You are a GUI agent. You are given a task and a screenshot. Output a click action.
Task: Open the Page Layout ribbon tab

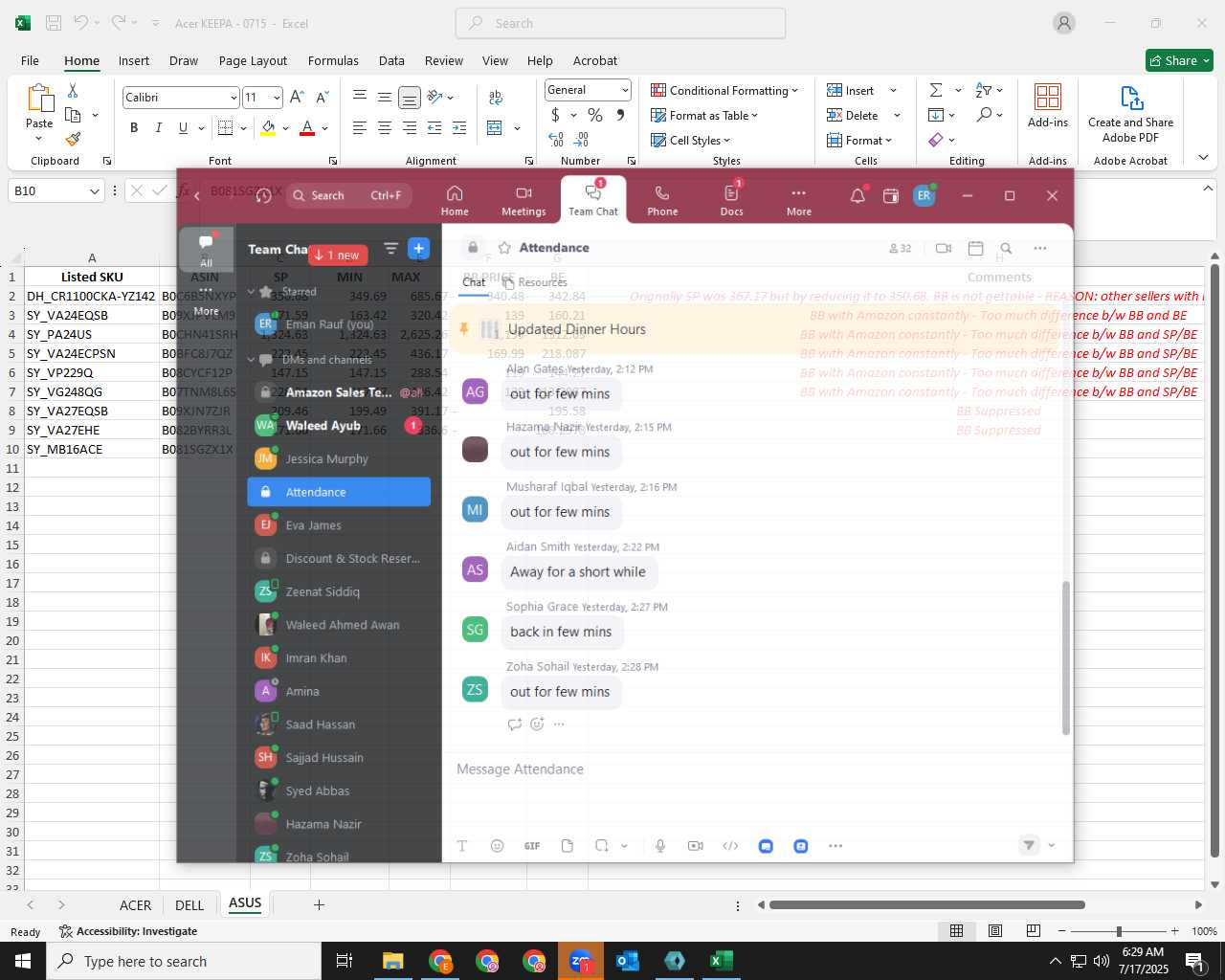pos(253,60)
